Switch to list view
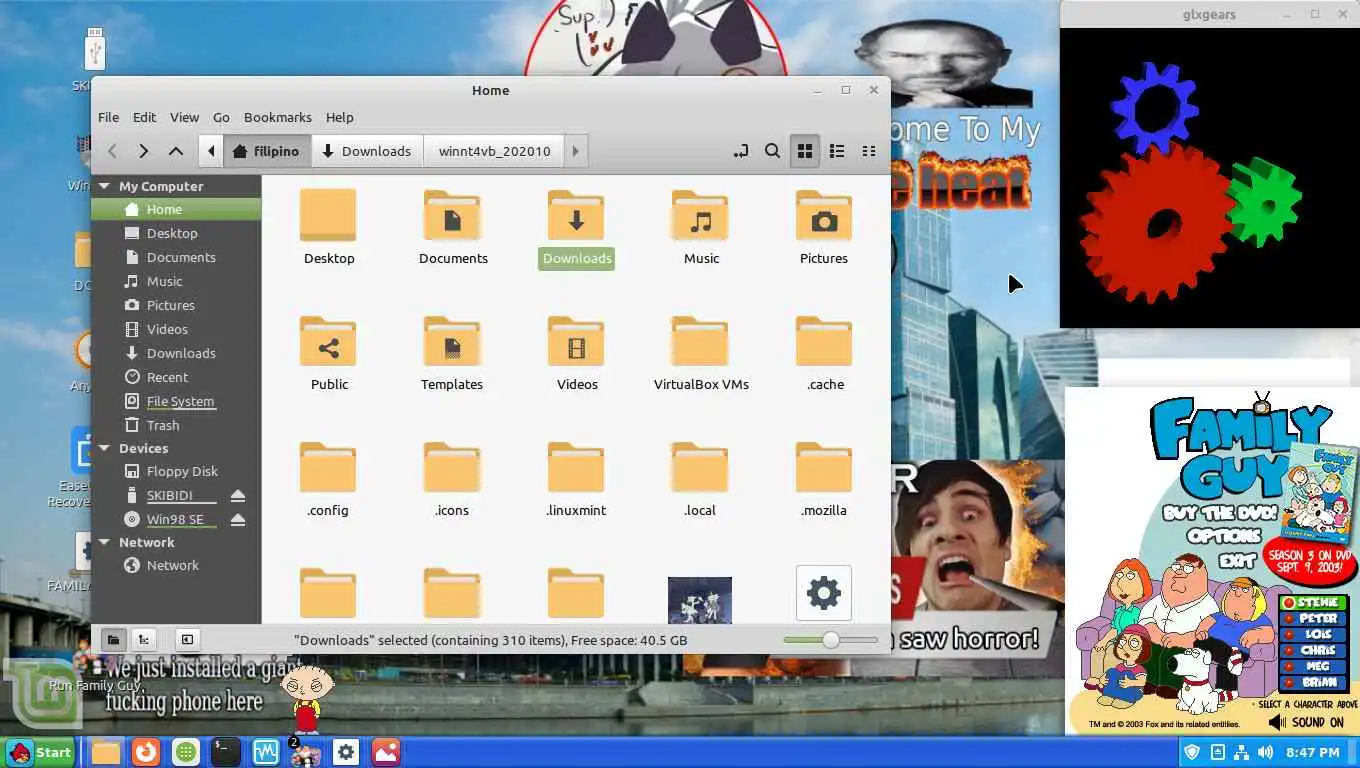 pos(837,151)
